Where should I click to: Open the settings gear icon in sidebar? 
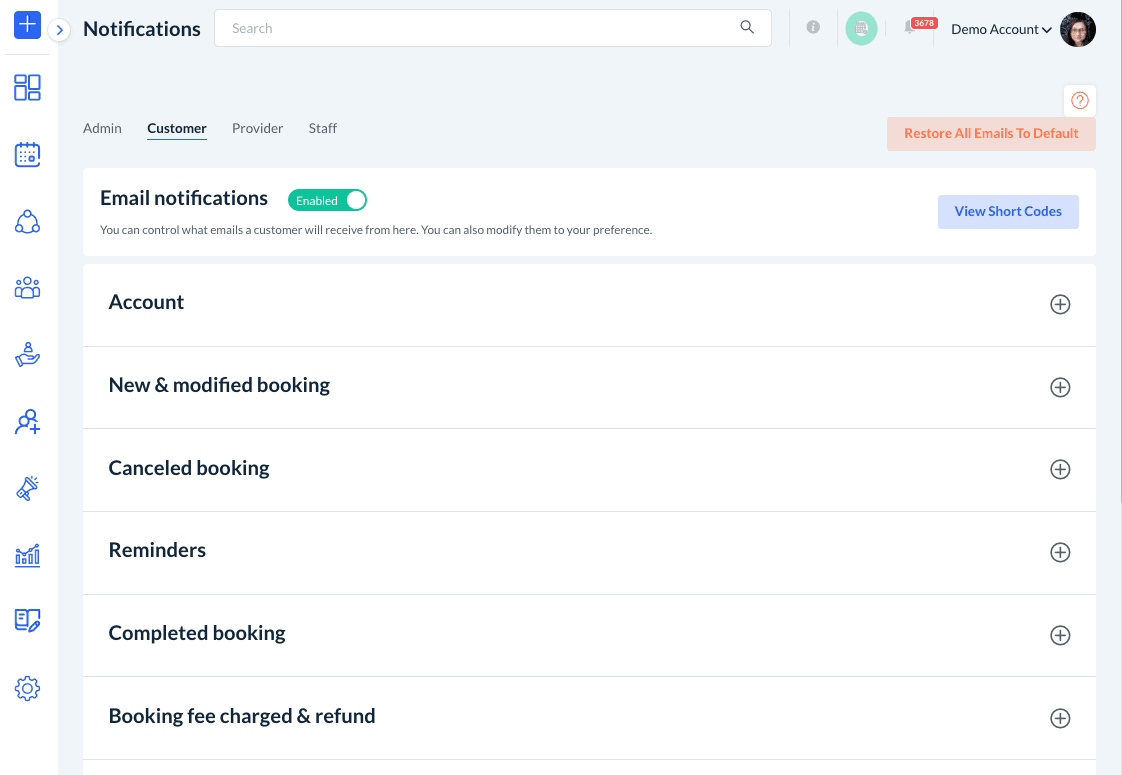click(28, 688)
